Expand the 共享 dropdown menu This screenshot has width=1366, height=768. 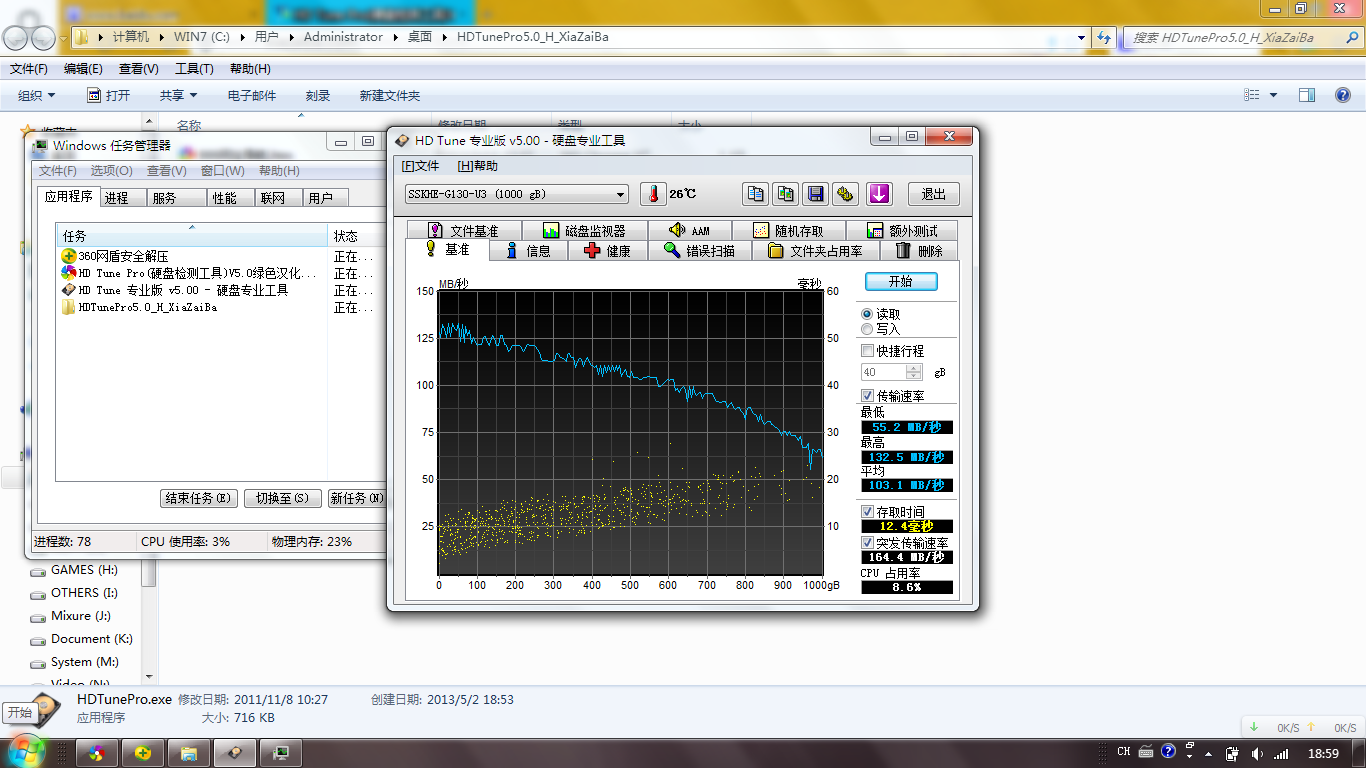point(179,95)
